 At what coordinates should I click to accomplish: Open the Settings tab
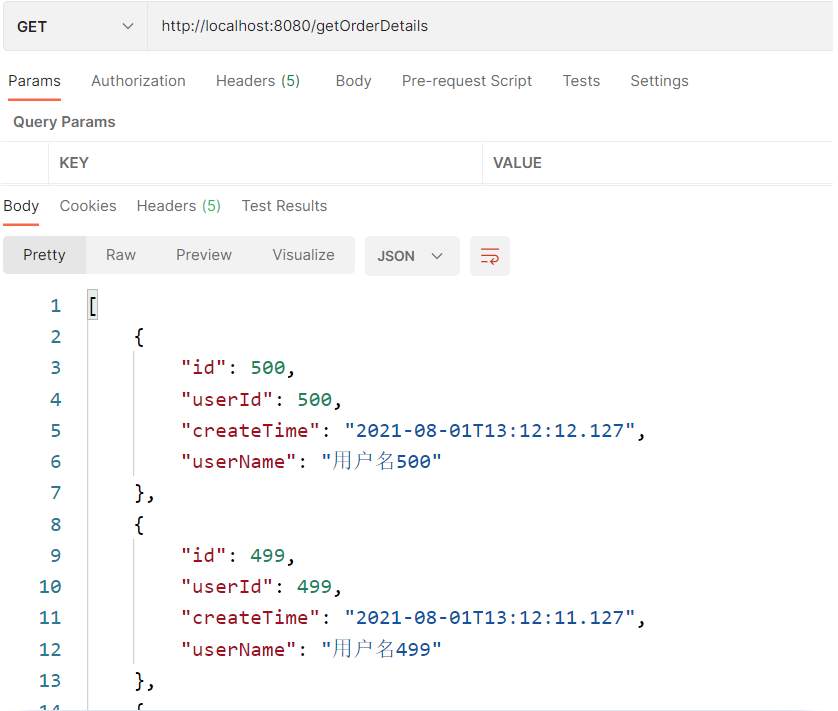pyautogui.click(x=659, y=81)
